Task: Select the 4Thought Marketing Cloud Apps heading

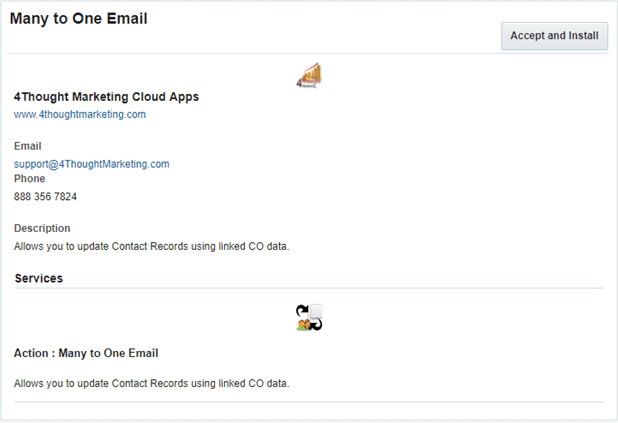Action: (106, 97)
